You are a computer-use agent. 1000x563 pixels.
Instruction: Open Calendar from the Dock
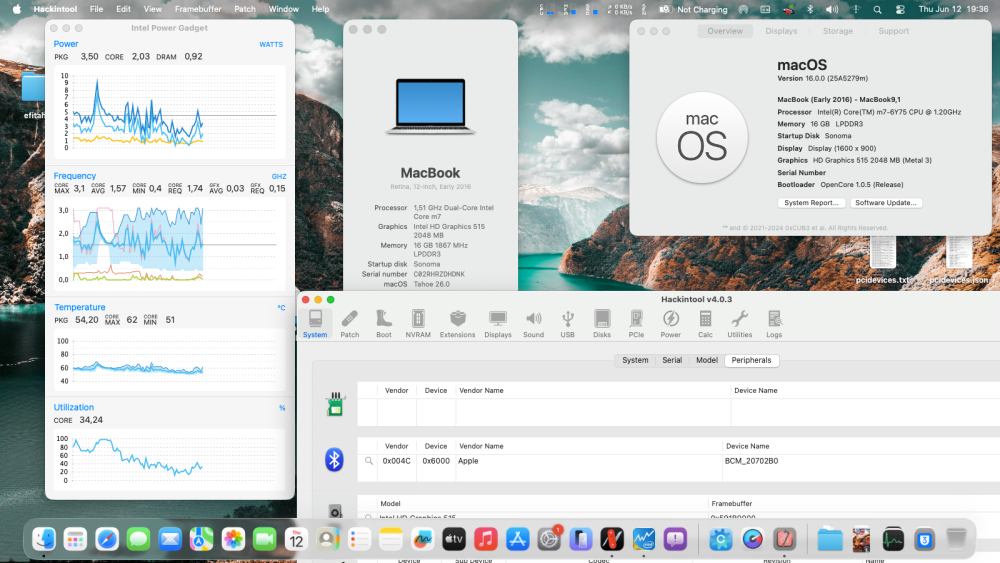pyautogui.click(x=297, y=539)
